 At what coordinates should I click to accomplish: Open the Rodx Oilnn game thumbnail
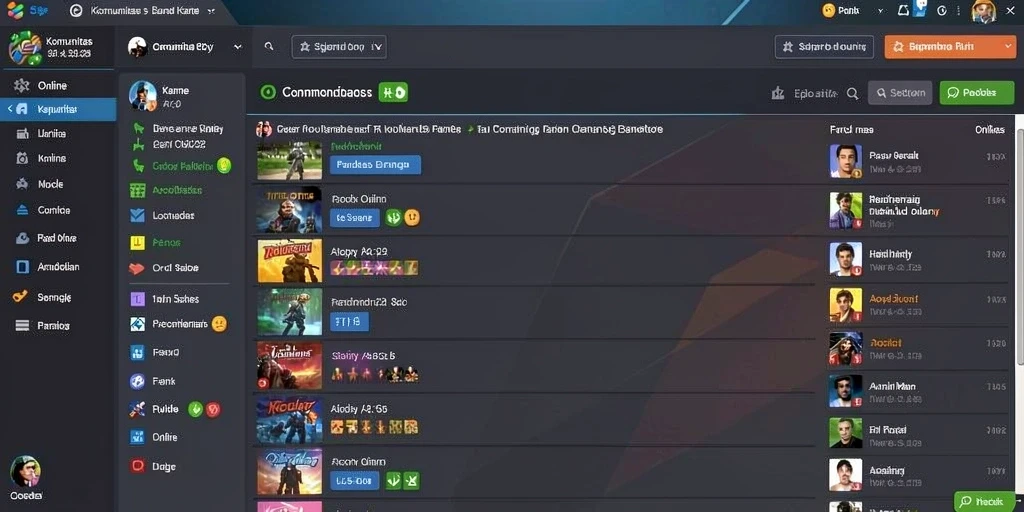(x=289, y=210)
